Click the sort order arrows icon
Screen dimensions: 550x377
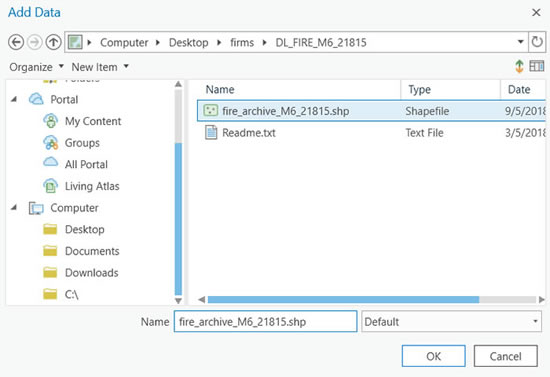pyautogui.click(x=519, y=66)
